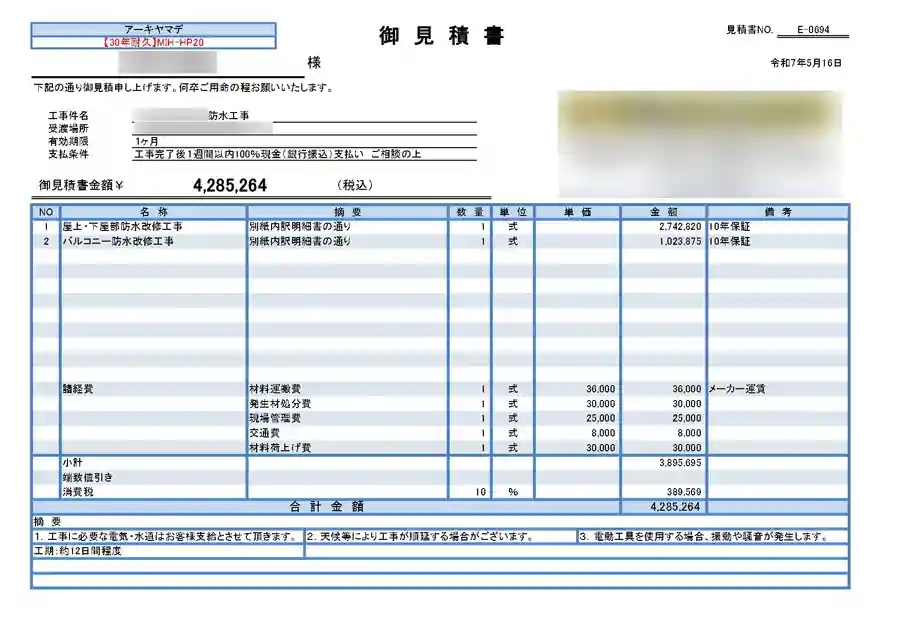
Task: Click the 工期：約12日間程度 cell
Action: [168, 551]
